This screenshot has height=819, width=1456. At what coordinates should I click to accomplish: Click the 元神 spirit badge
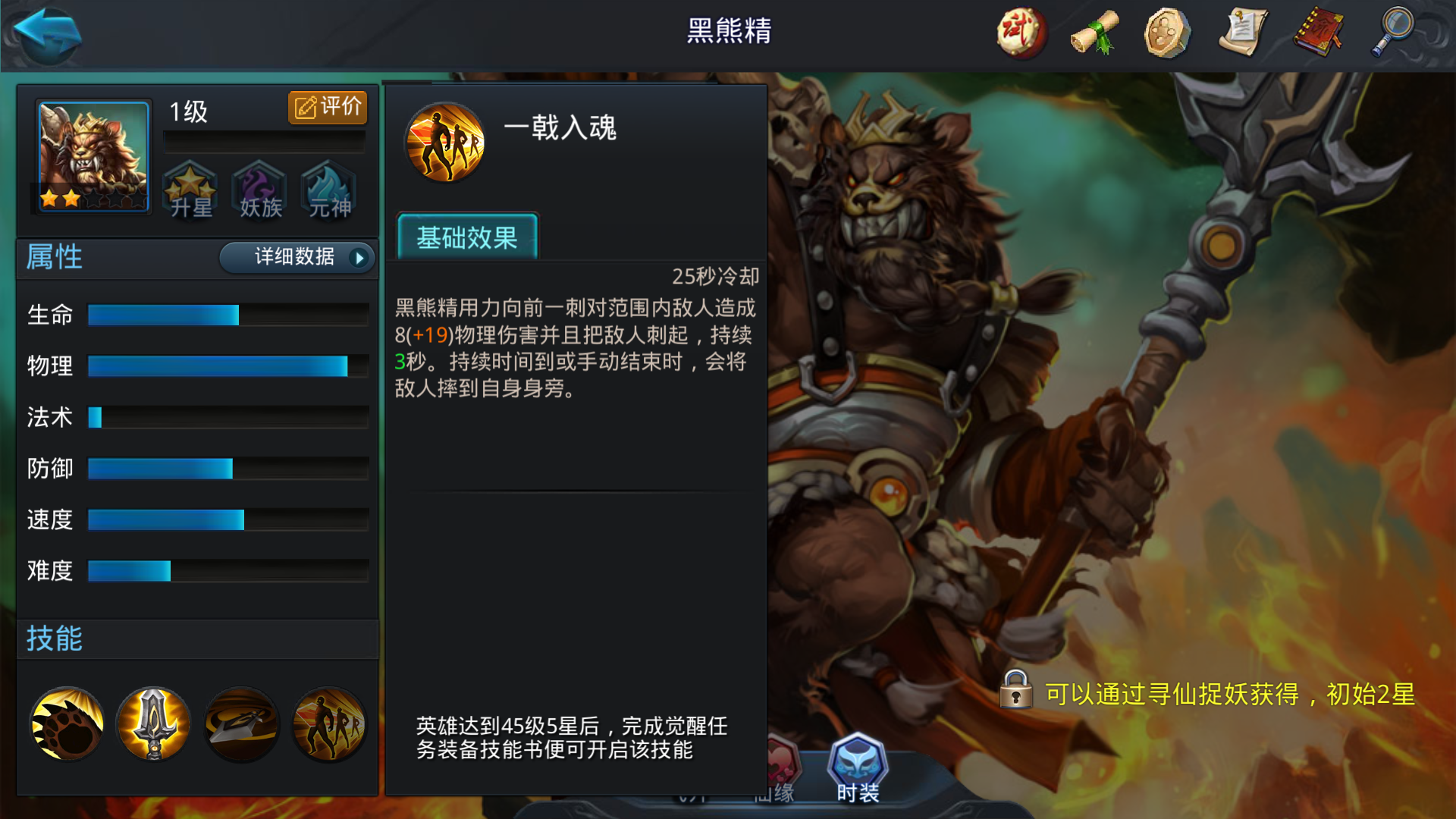pyautogui.click(x=329, y=190)
